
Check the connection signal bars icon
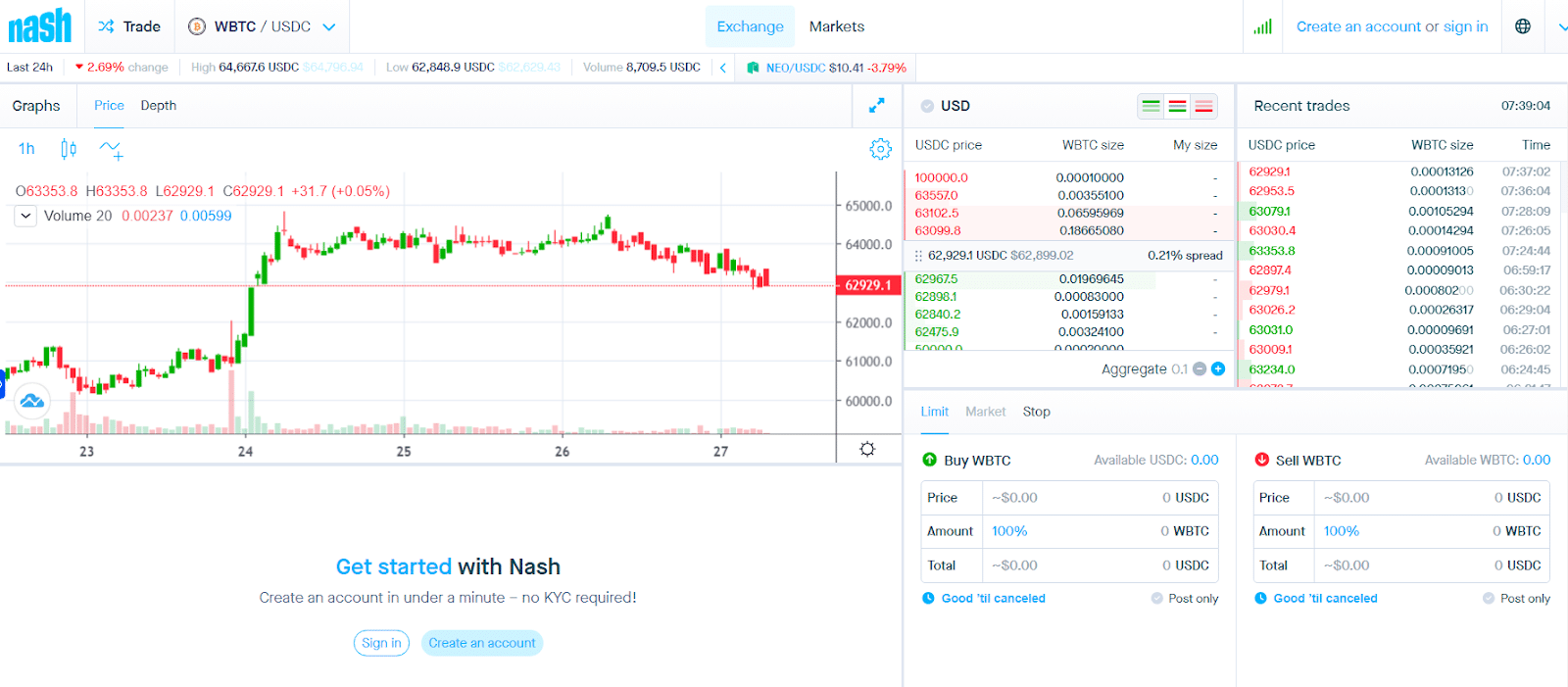[x=1263, y=26]
